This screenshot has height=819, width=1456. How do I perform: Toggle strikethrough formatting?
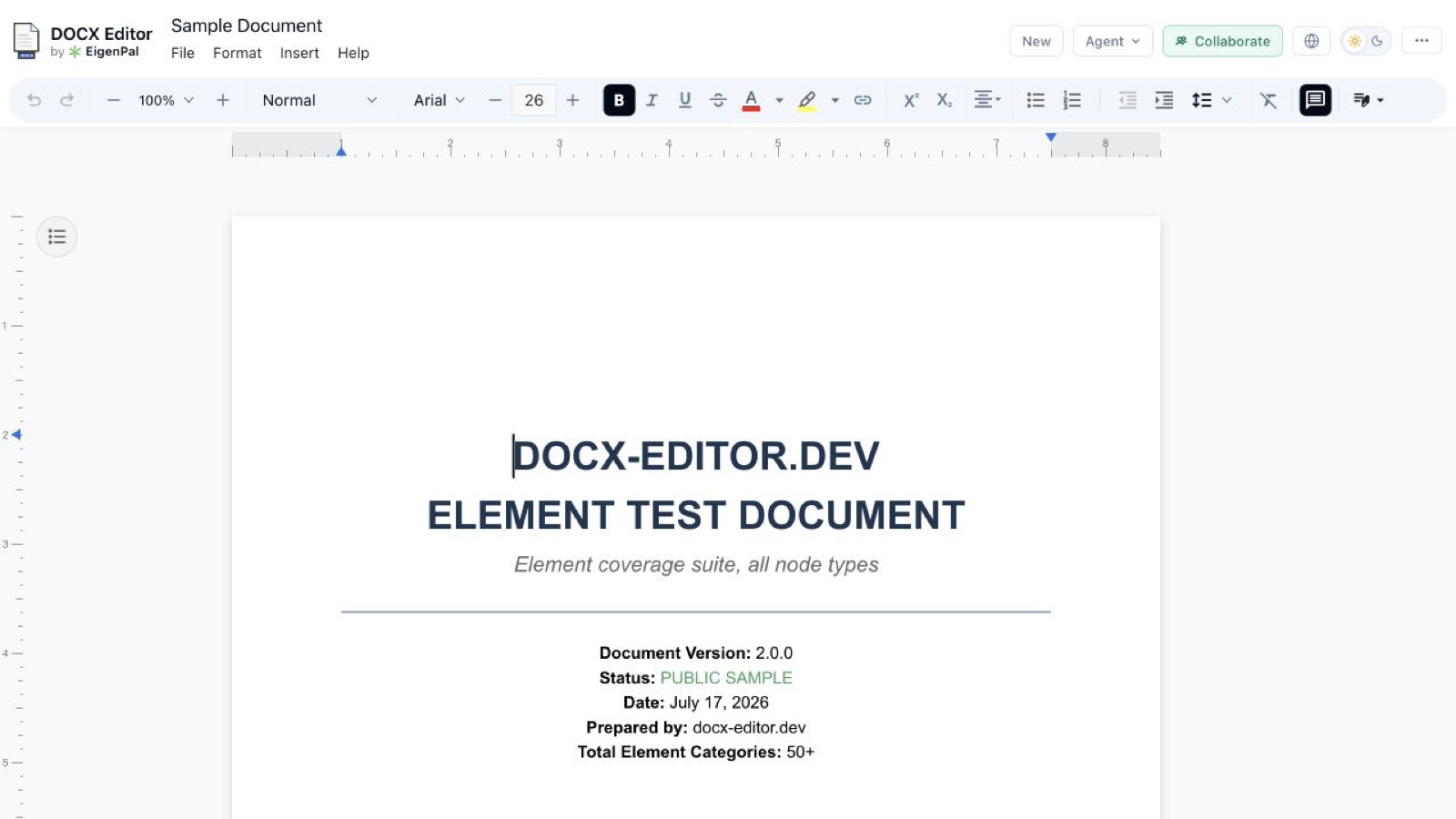[718, 100]
